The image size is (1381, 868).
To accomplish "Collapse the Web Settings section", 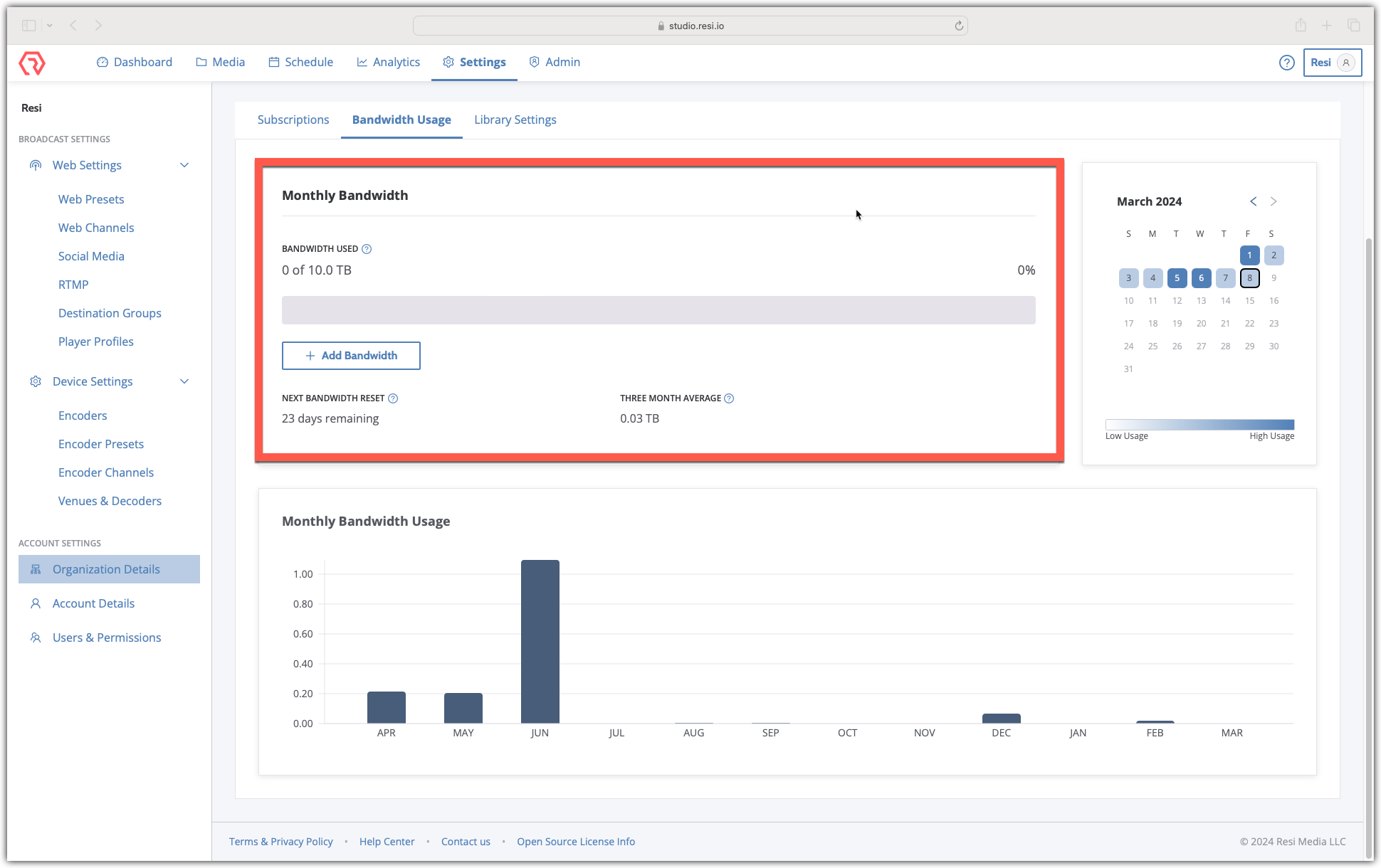I will coord(184,165).
